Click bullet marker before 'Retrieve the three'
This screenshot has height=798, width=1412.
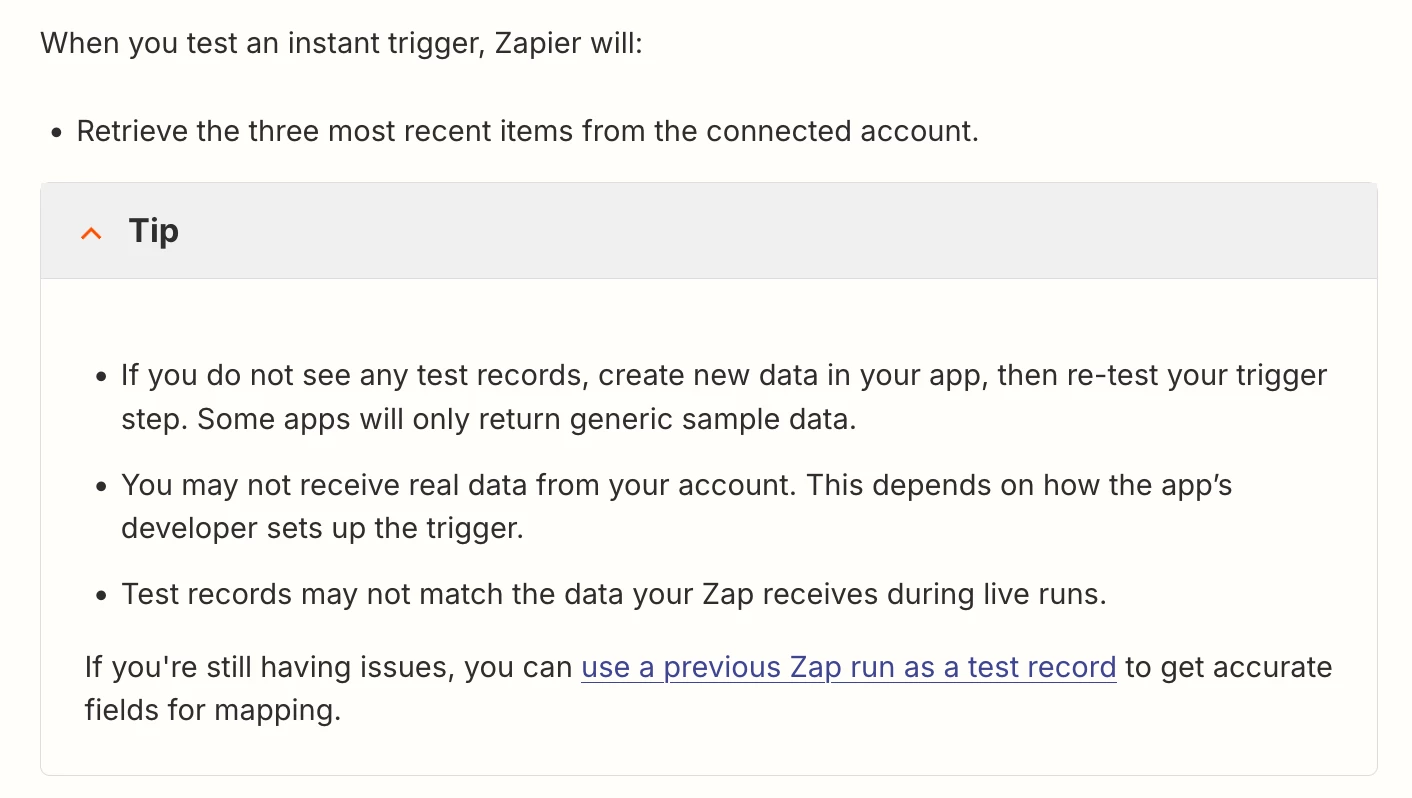[x=57, y=133]
